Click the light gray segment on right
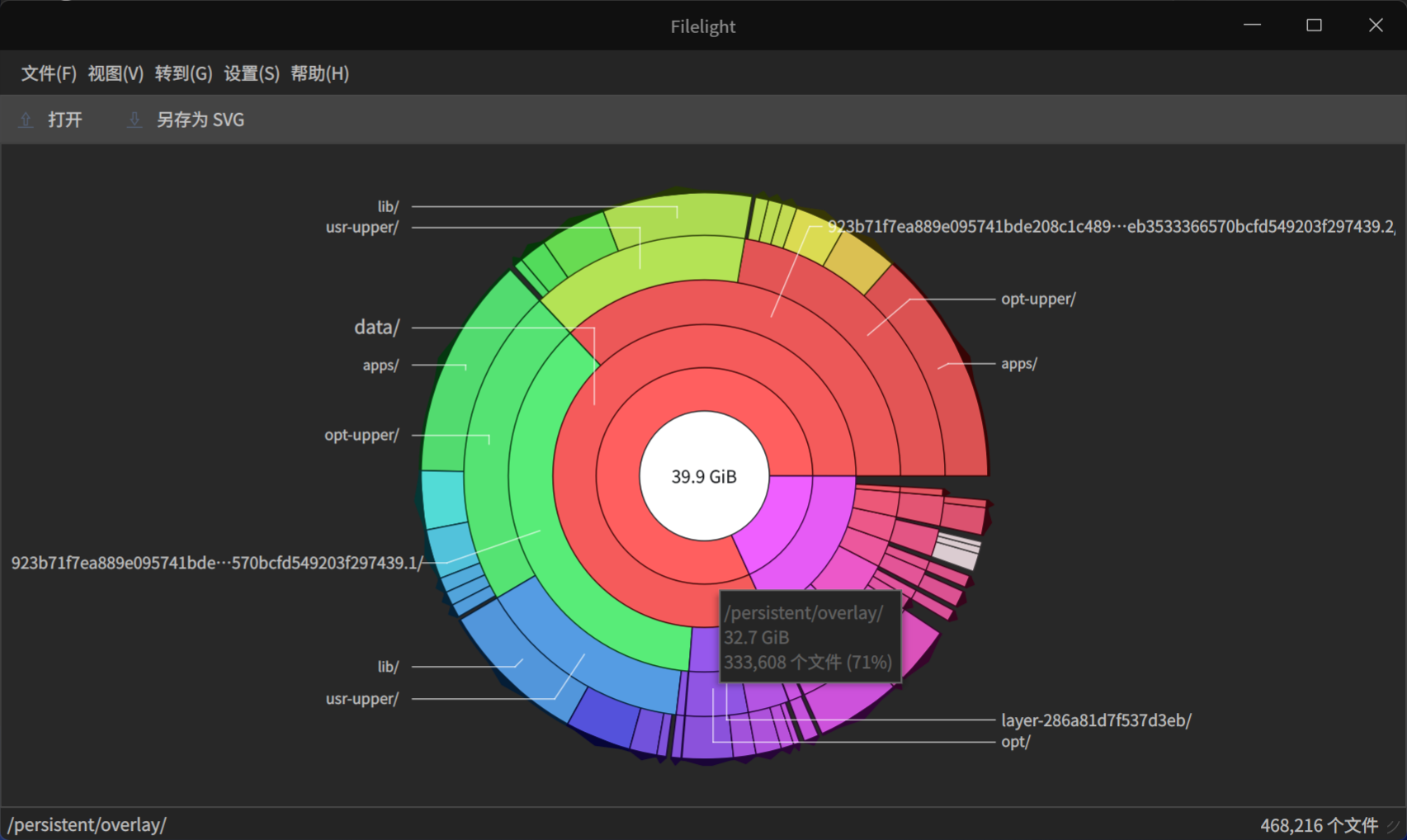 [x=957, y=551]
